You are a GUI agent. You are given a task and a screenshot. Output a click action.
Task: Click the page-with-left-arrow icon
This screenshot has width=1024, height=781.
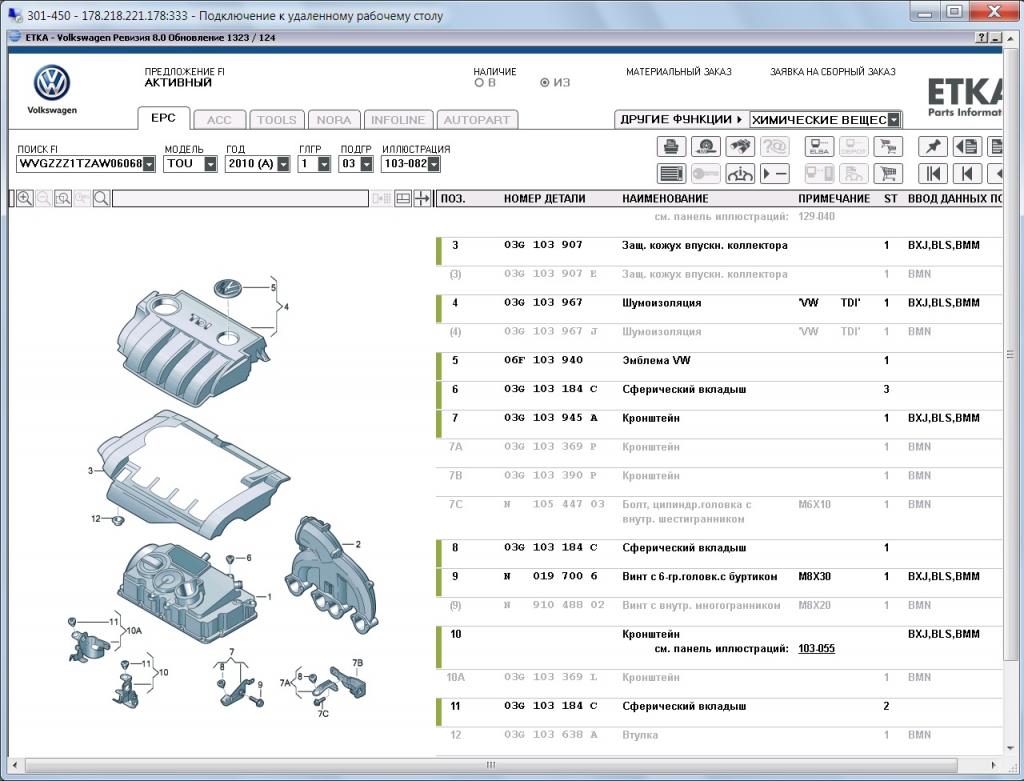point(967,146)
